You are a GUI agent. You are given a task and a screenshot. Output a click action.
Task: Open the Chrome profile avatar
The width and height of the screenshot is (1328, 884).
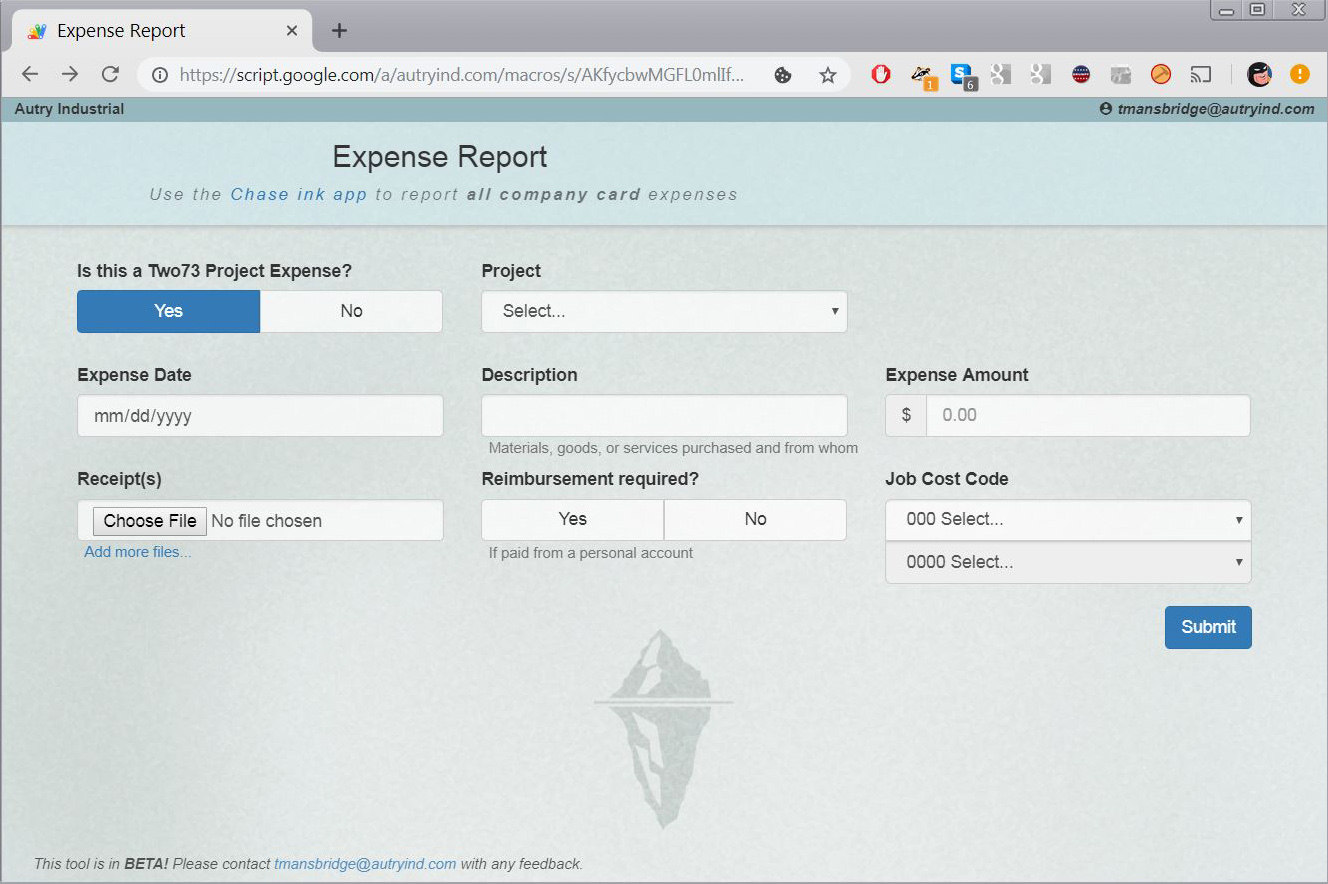(1258, 74)
